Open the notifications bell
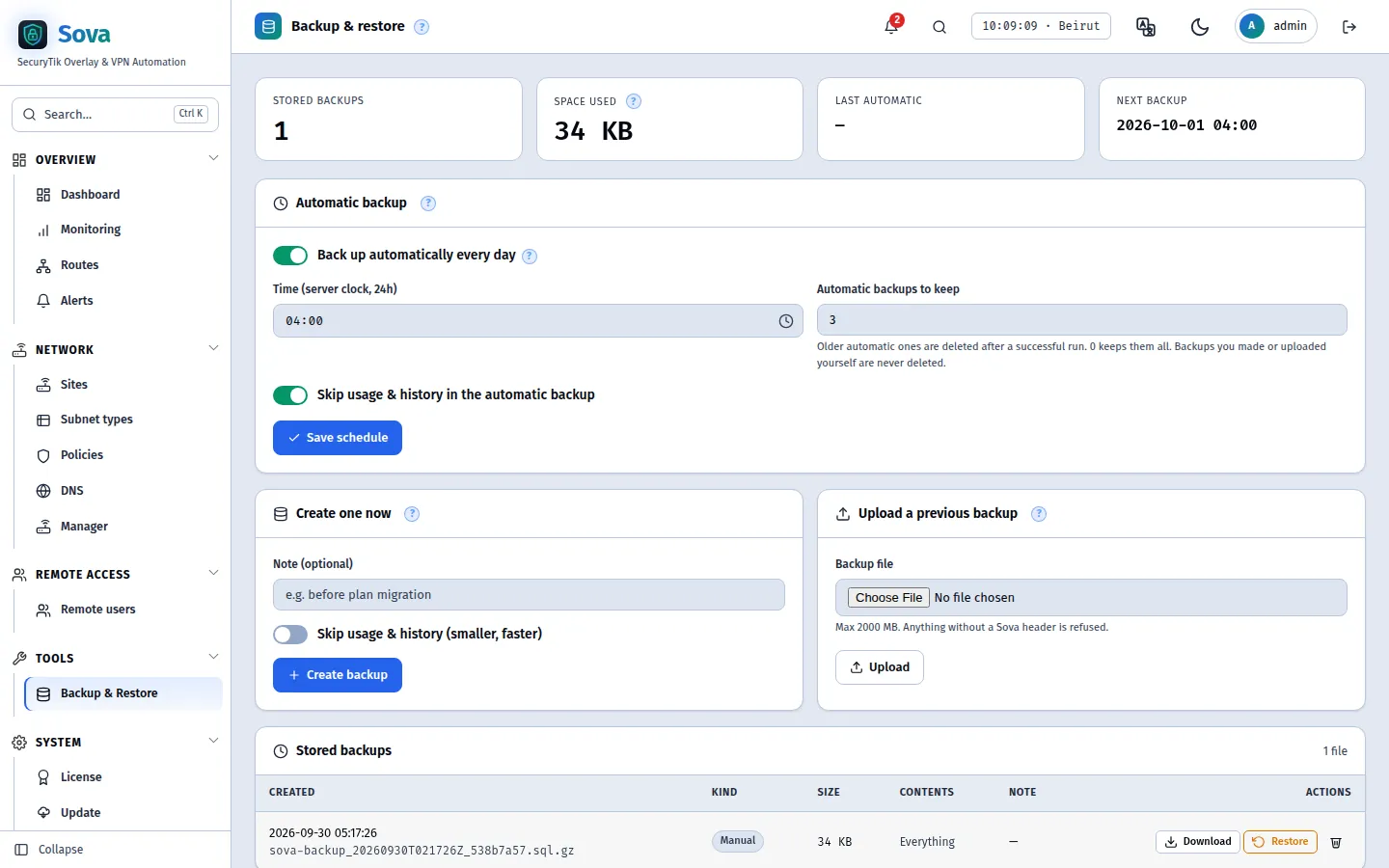This screenshot has height=868, width=1389. tap(892, 26)
